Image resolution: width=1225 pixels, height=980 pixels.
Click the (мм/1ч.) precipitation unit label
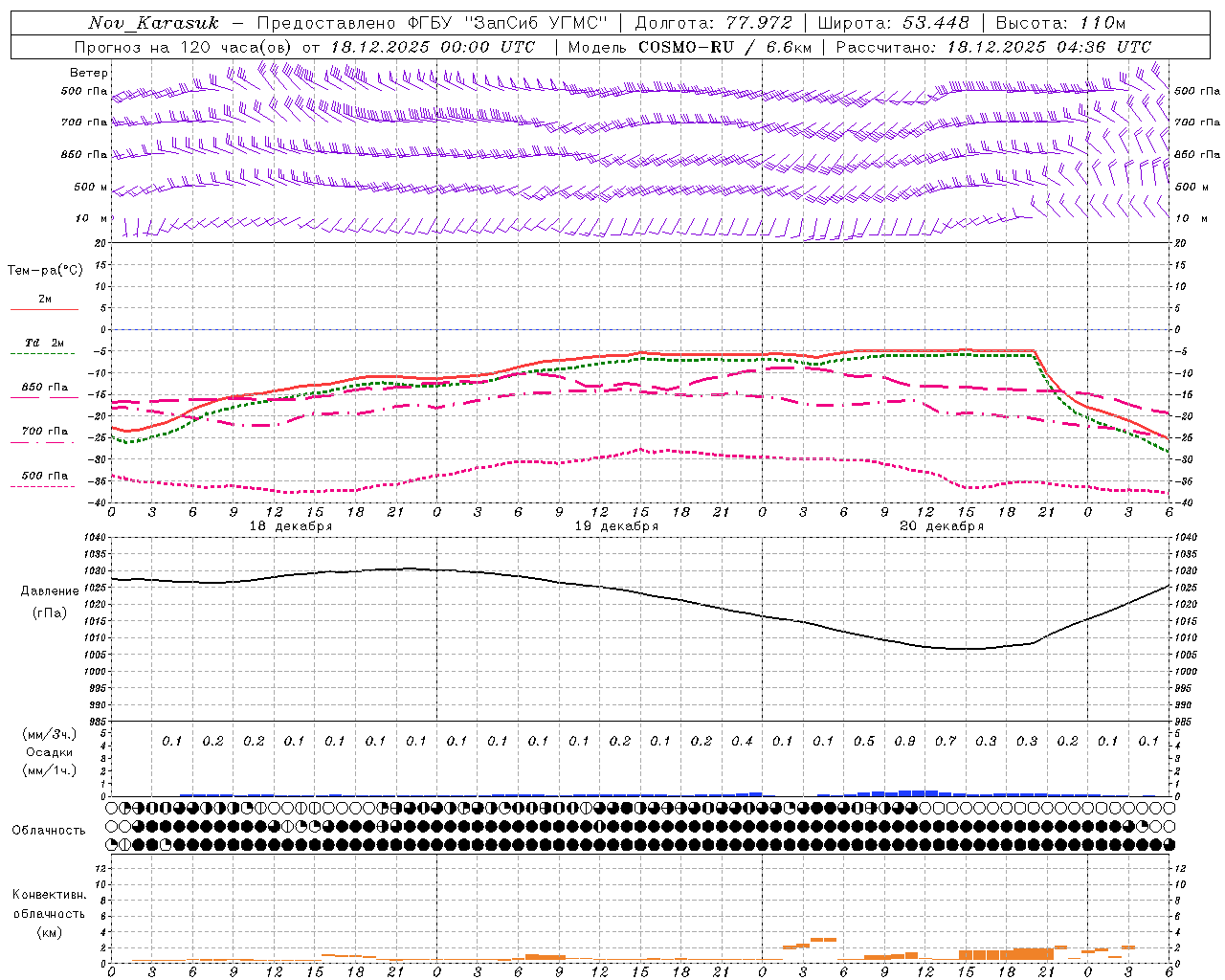click(x=50, y=770)
